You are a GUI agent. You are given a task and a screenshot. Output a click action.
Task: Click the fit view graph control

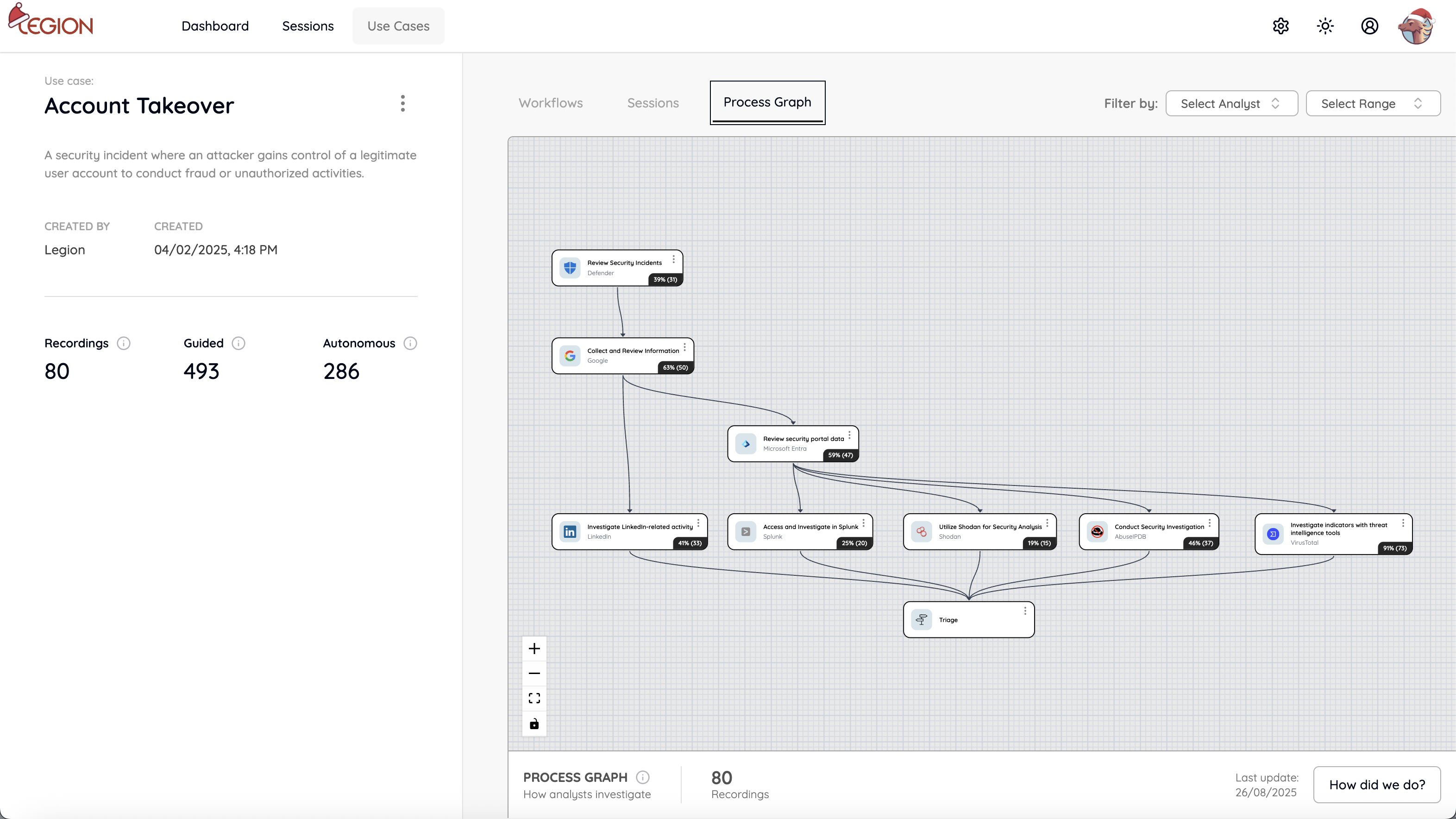pyautogui.click(x=533, y=698)
